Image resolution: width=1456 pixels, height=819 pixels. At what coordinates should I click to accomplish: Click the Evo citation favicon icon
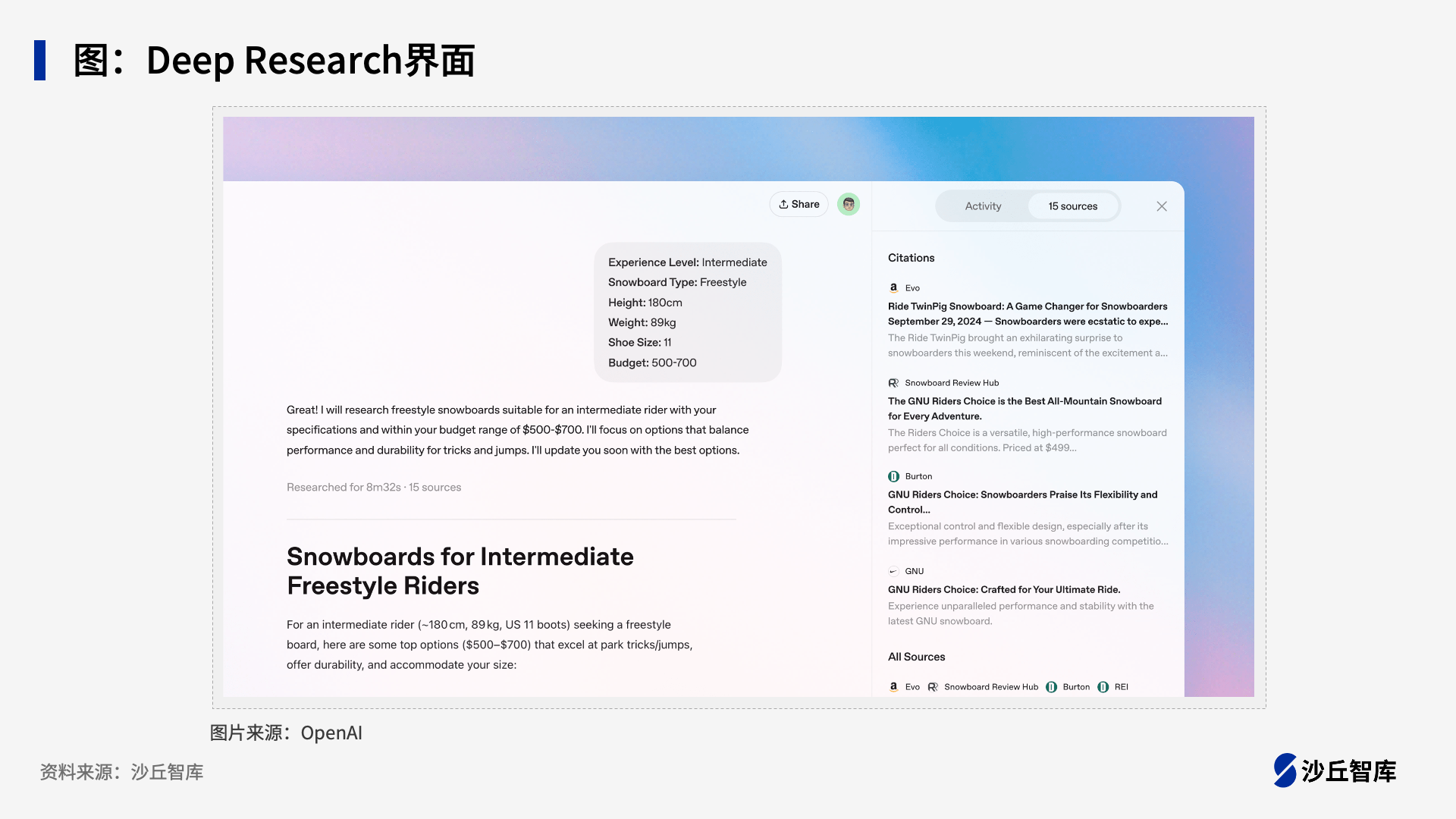(893, 288)
